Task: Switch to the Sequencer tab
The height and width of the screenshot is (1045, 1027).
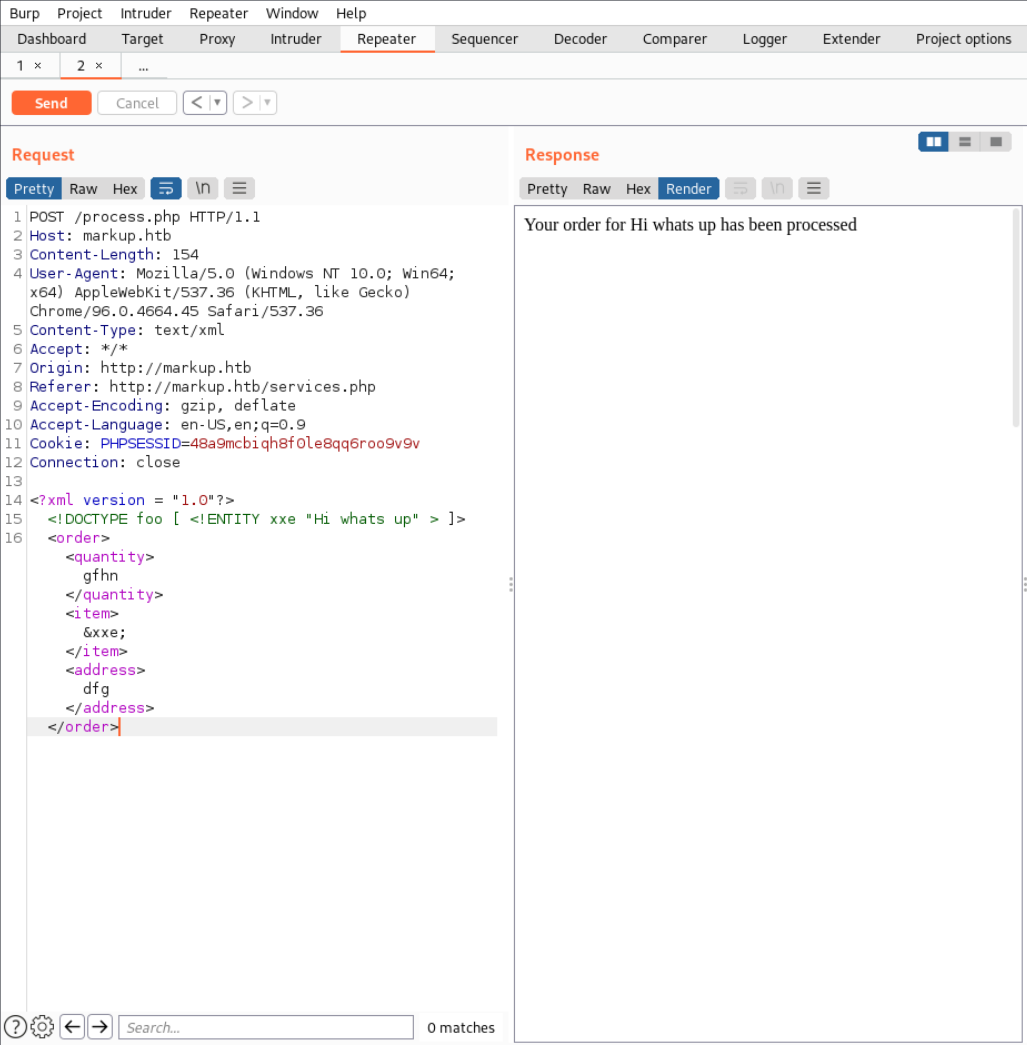Action: coord(485,39)
